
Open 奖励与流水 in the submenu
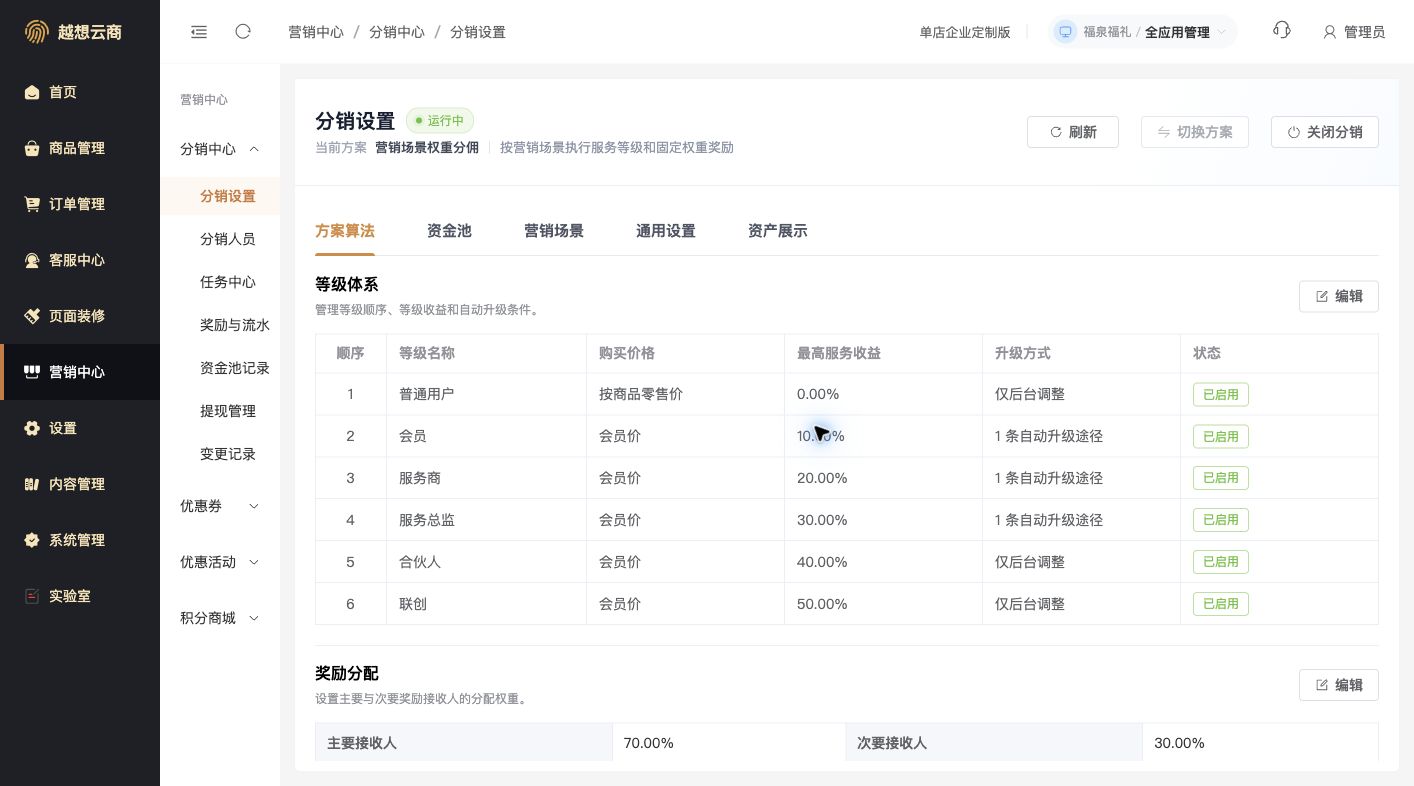[x=220, y=325]
